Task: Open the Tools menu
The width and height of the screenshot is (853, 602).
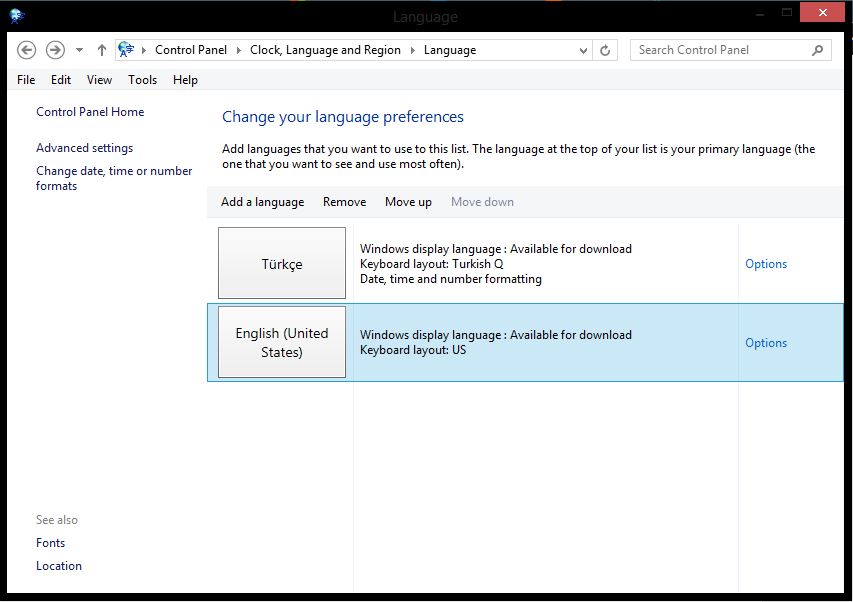Action: pos(142,80)
